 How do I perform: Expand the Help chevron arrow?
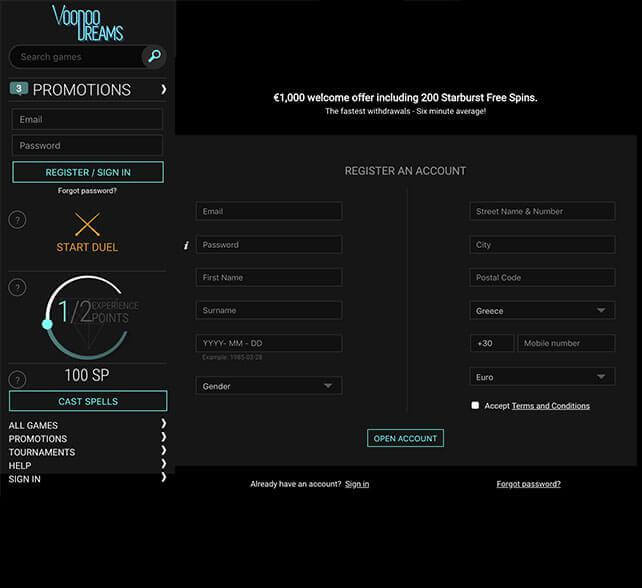(x=164, y=464)
